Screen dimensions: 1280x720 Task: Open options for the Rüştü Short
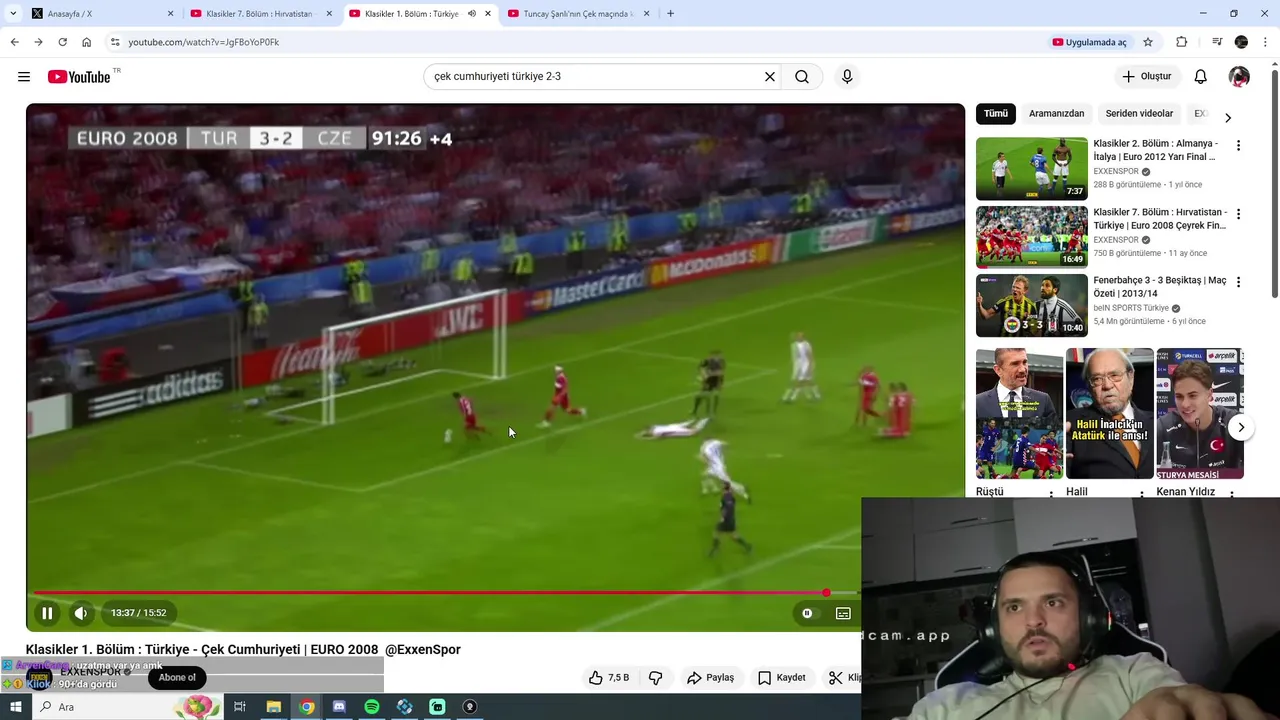[1050, 494]
